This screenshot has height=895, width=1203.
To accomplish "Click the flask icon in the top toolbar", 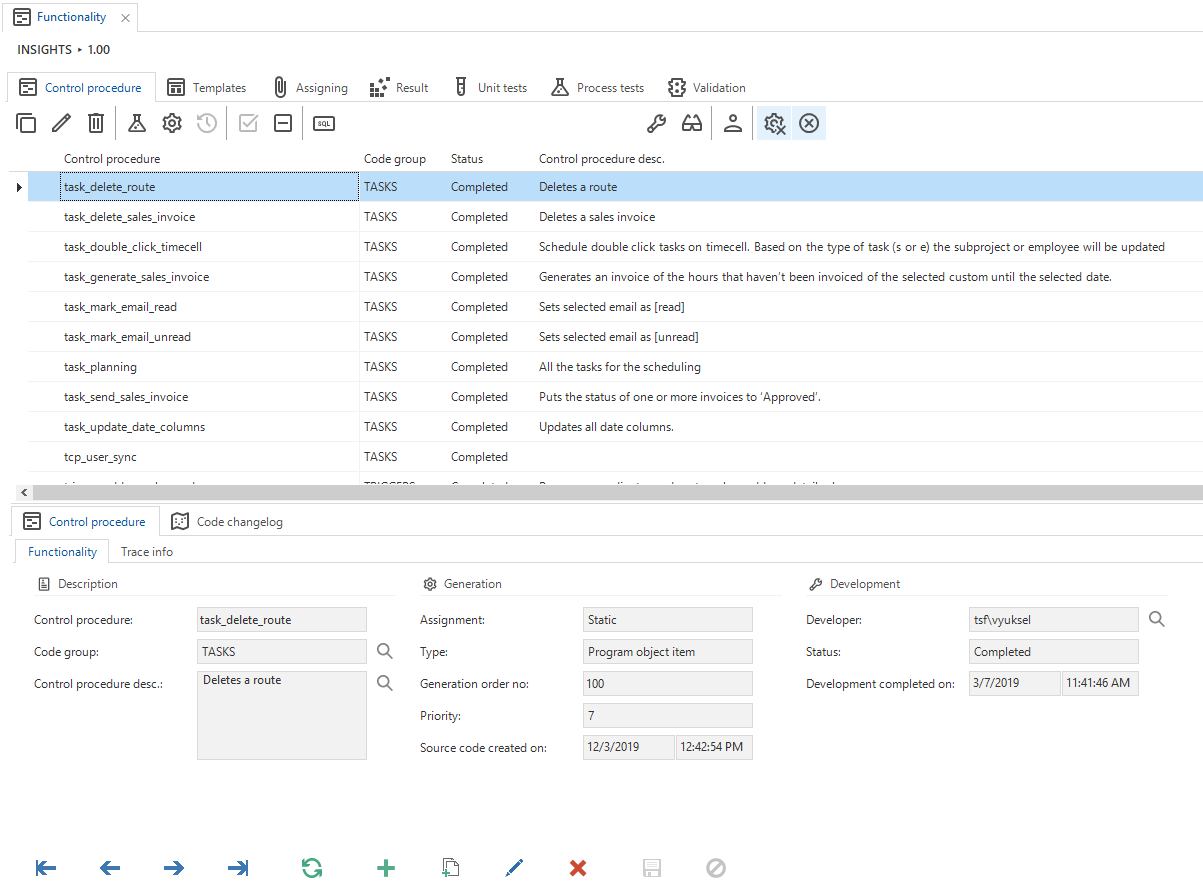I will point(137,123).
